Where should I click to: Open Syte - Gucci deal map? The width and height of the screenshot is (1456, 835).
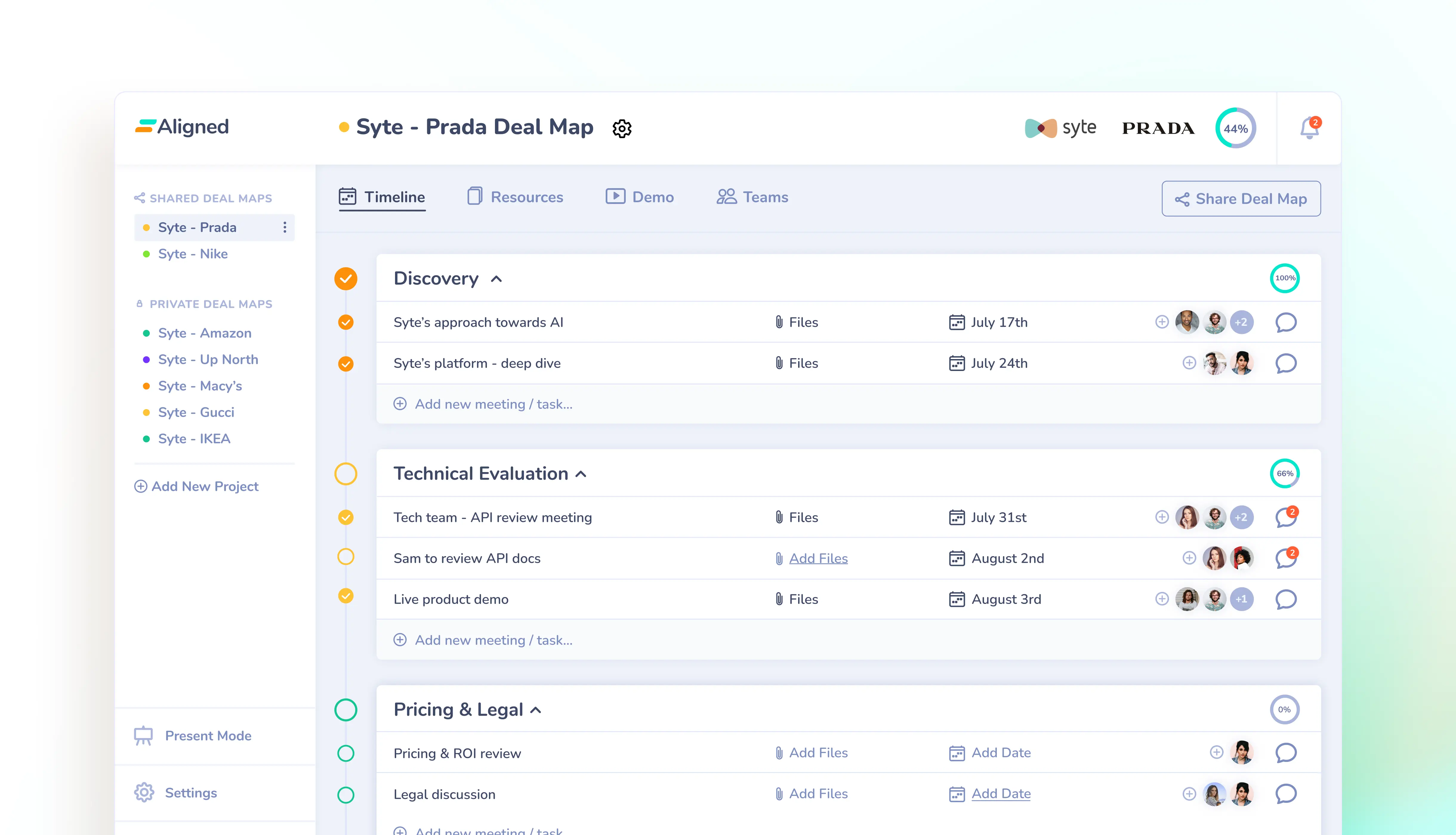click(x=196, y=412)
